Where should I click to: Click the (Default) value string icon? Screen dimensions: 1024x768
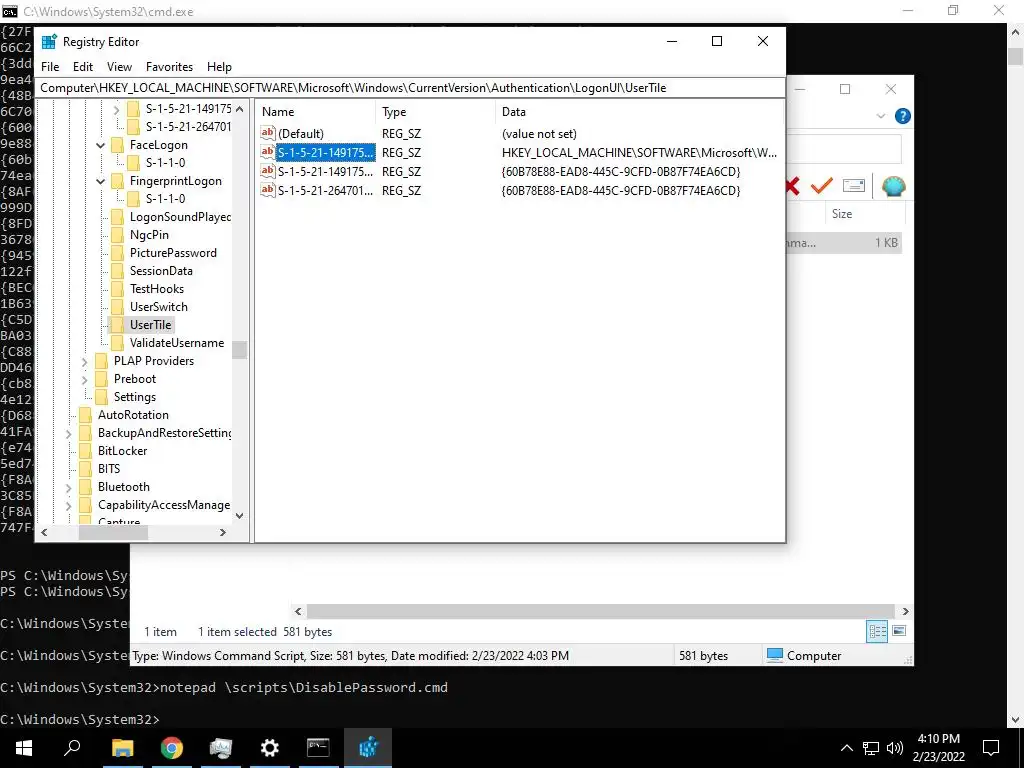(267, 133)
